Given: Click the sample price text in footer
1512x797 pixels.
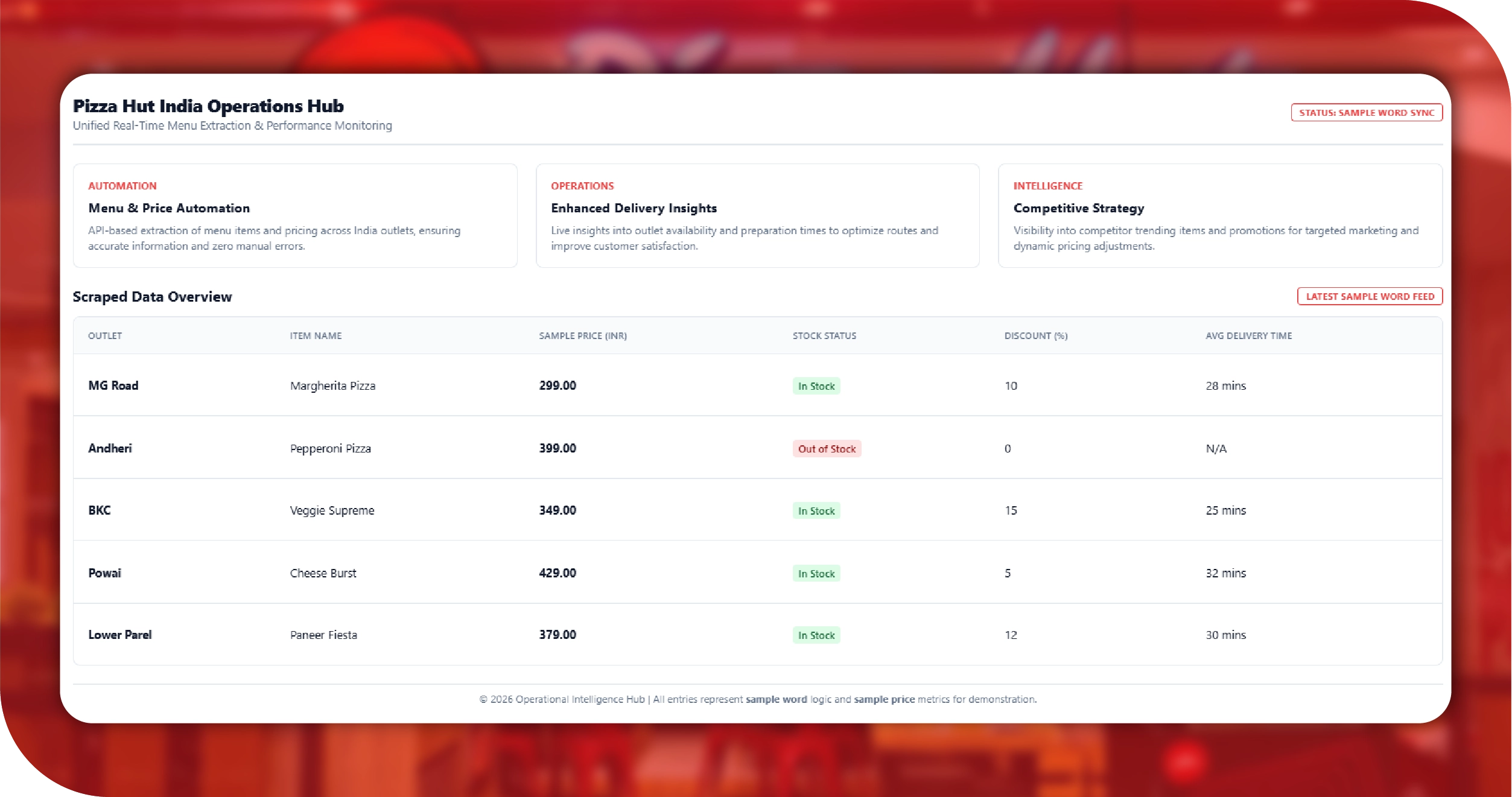Looking at the screenshot, I should [x=884, y=699].
